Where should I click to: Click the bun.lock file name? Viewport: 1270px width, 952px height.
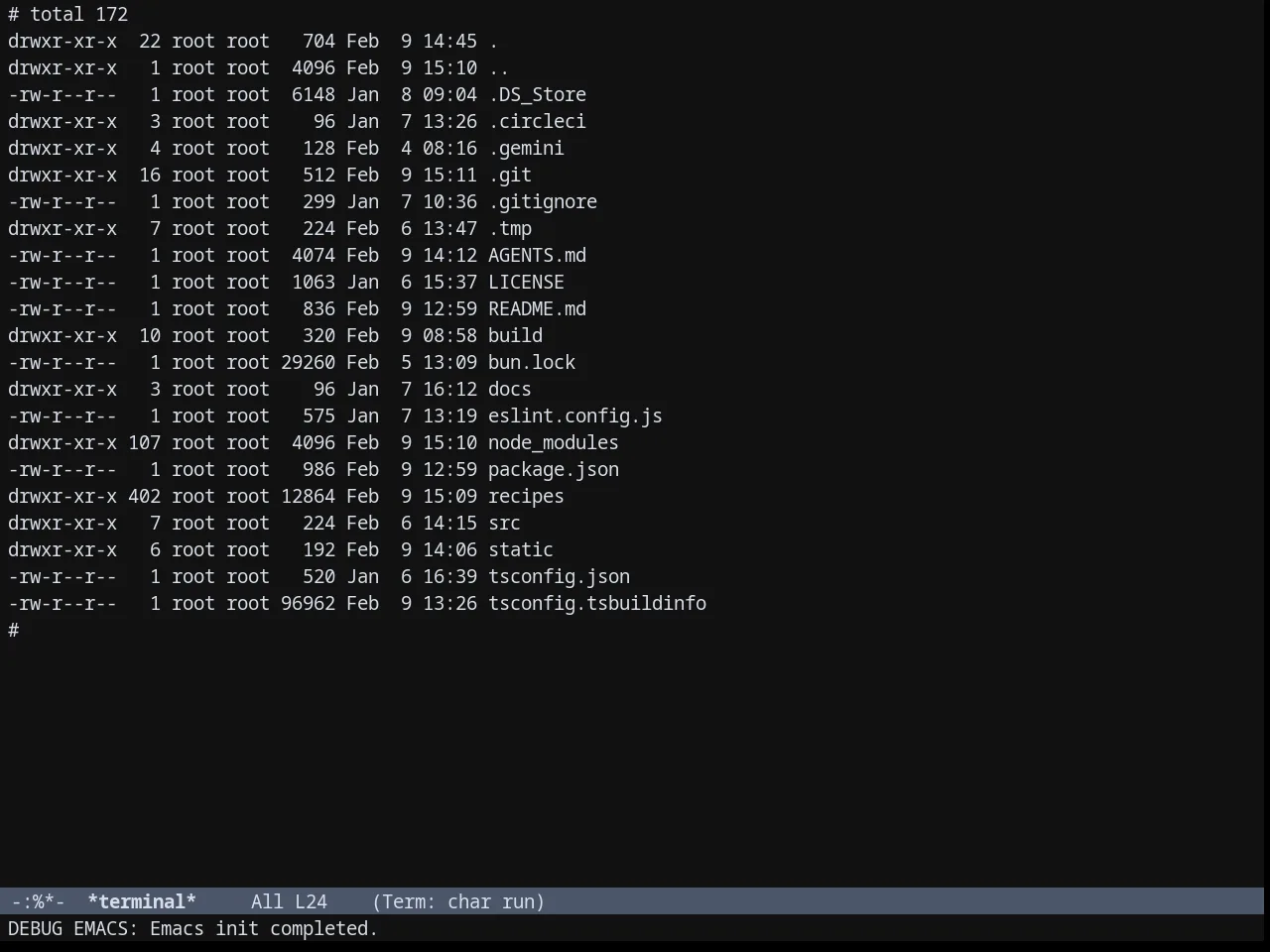point(532,362)
